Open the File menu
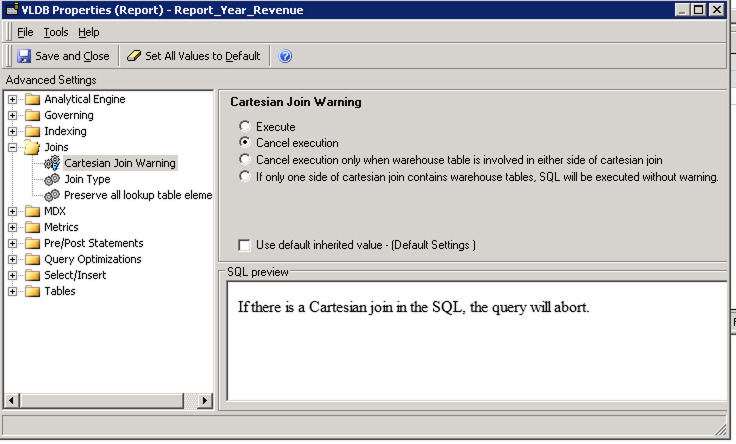The width and height of the screenshot is (736, 444). click(x=25, y=32)
